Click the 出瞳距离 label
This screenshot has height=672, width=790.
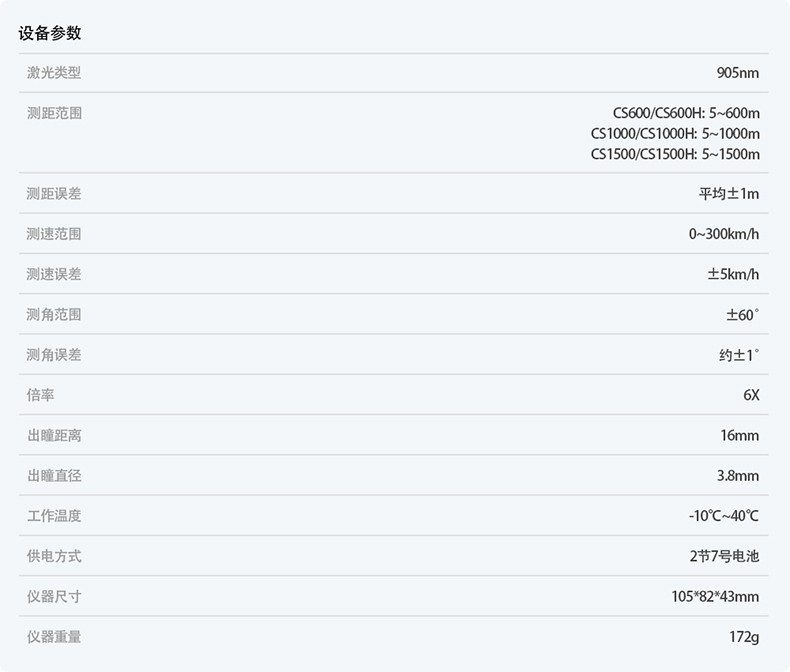click(54, 435)
